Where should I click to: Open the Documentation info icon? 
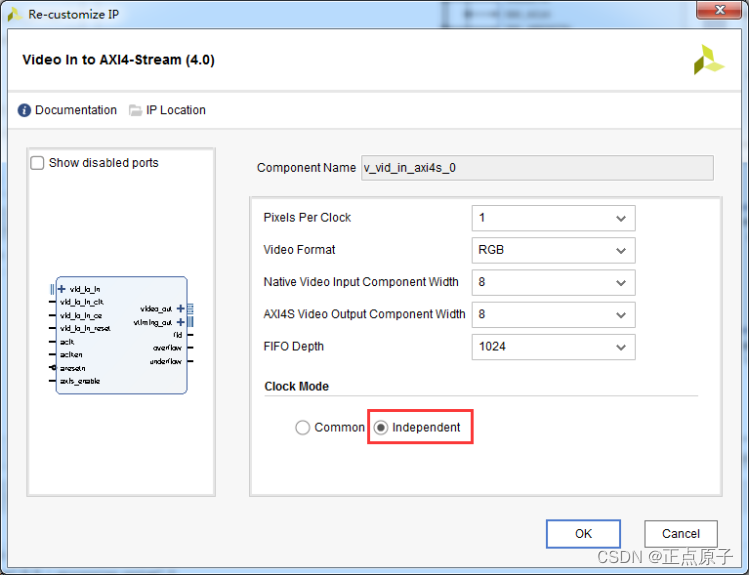click(x=24, y=110)
